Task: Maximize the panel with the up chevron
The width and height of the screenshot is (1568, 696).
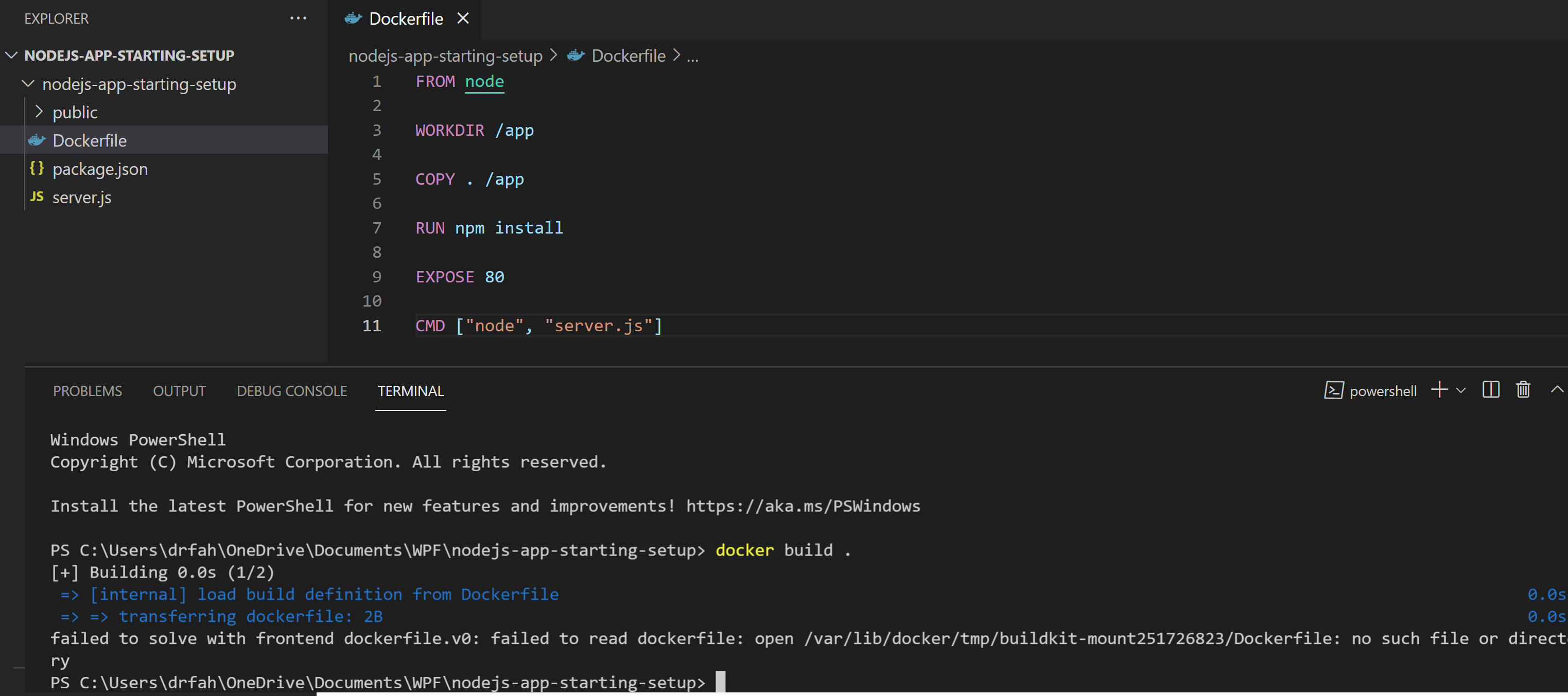Action: (1557, 389)
